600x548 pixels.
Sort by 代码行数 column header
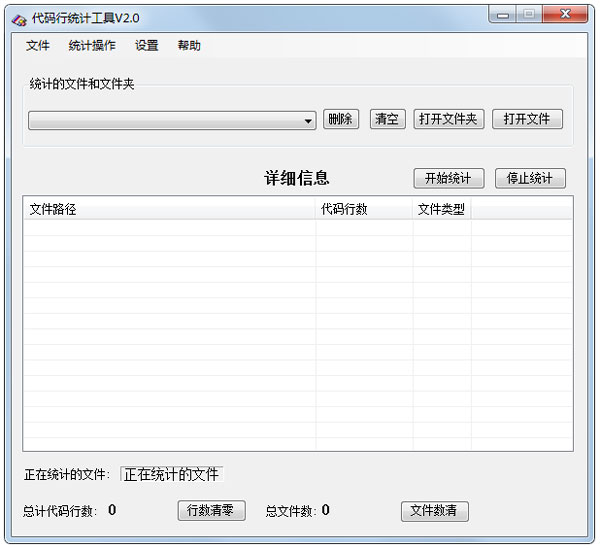click(x=364, y=210)
